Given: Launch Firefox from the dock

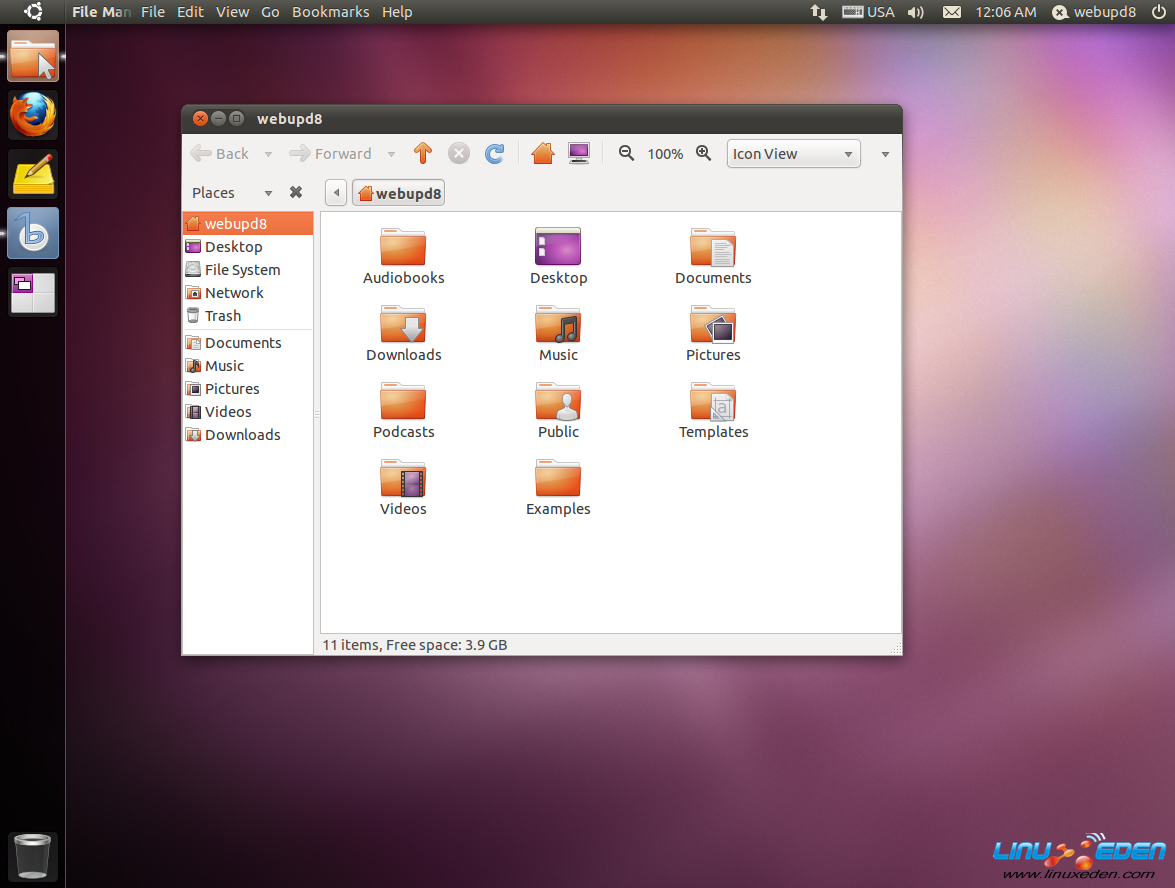Looking at the screenshot, I should [33, 115].
